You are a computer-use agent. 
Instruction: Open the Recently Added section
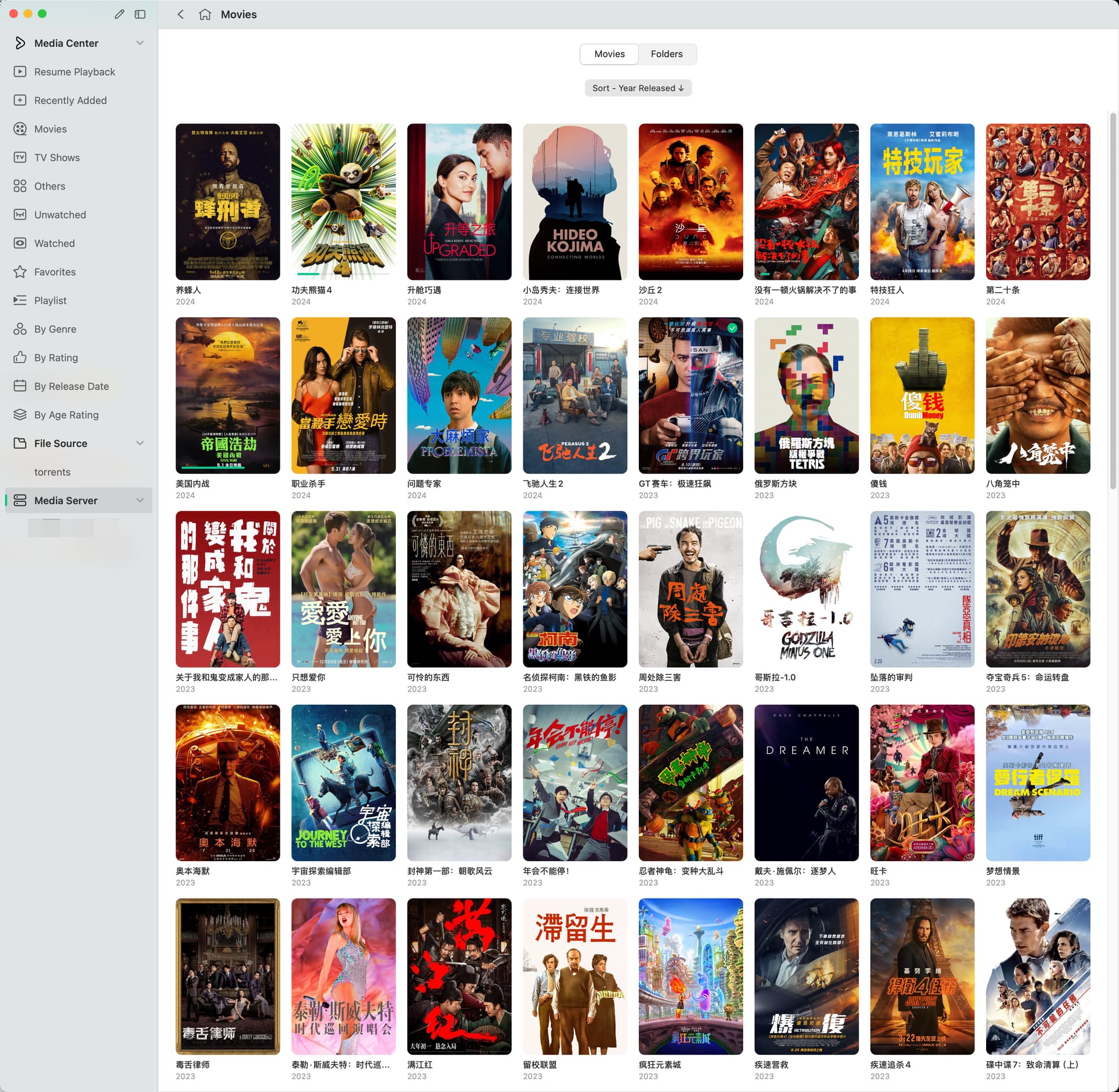[70, 100]
